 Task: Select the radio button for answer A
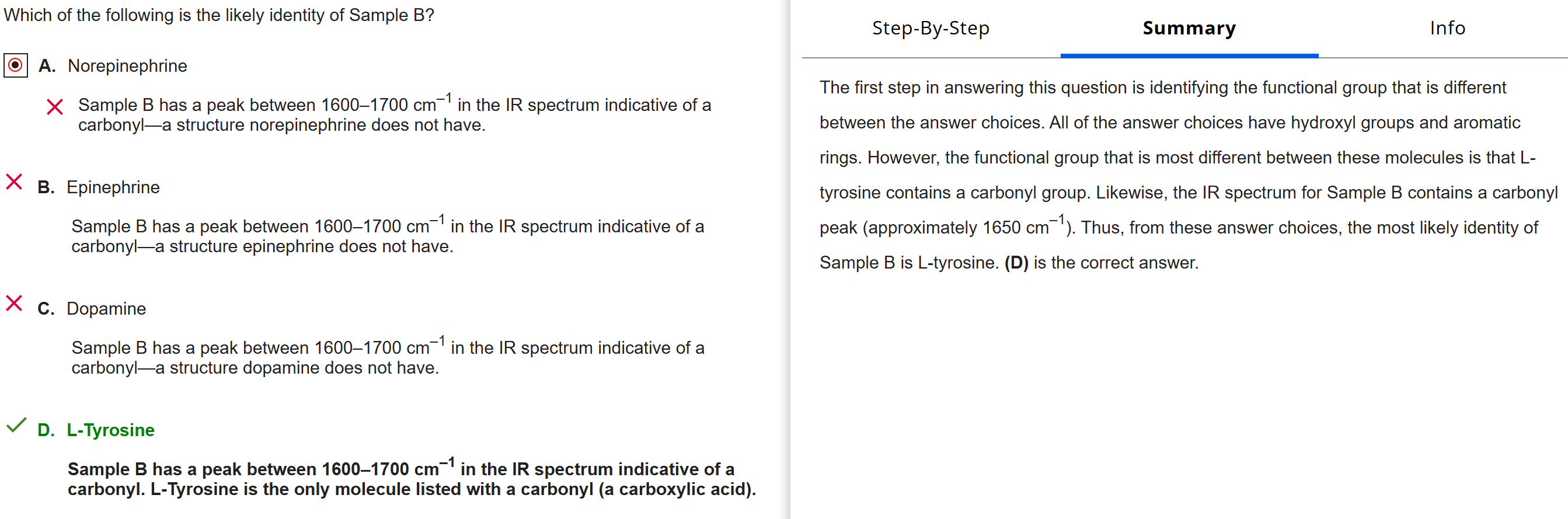(15, 65)
